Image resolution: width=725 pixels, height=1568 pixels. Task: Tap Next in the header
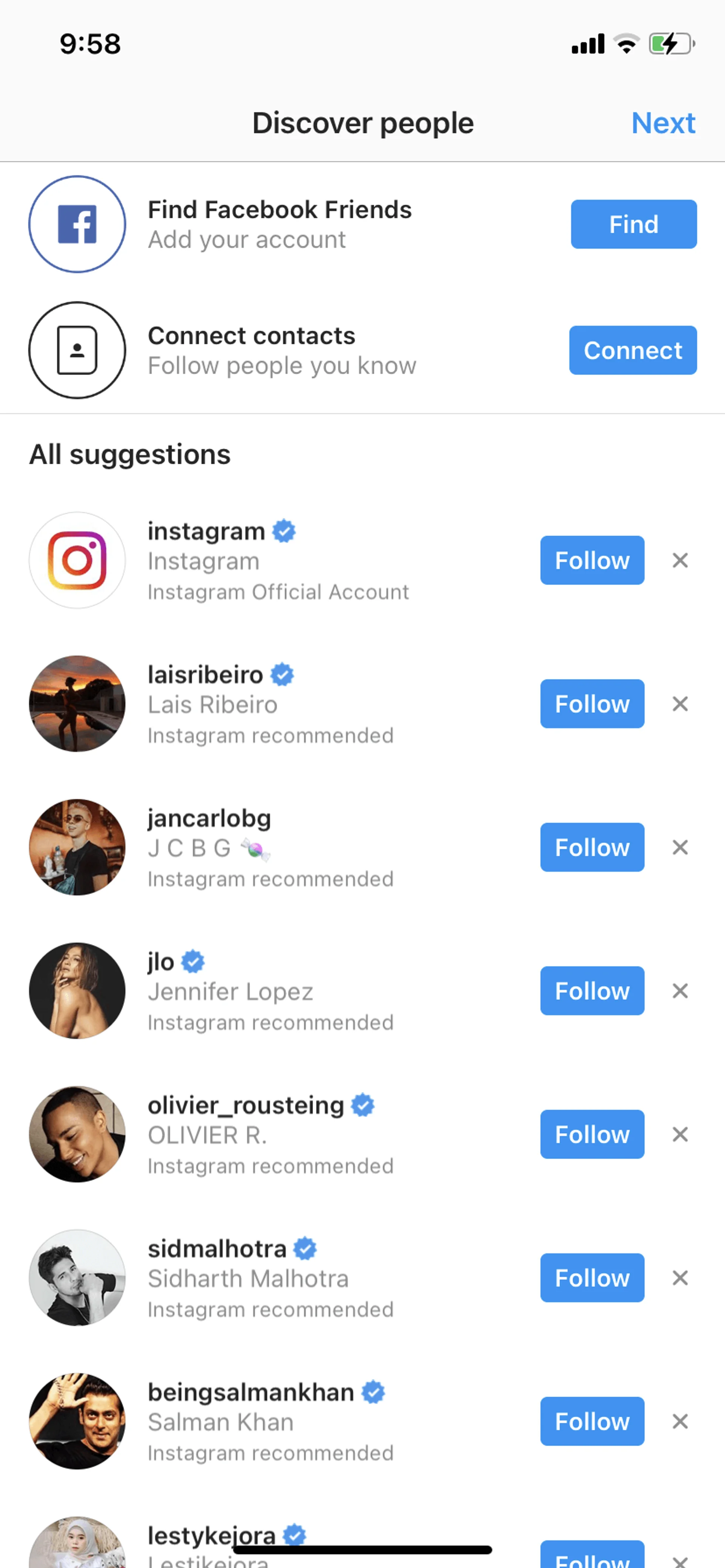(x=663, y=123)
